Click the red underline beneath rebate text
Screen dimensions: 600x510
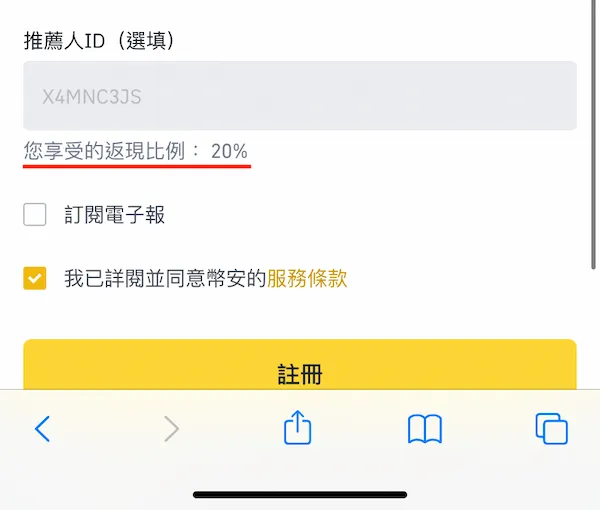pyautogui.click(x=137, y=166)
